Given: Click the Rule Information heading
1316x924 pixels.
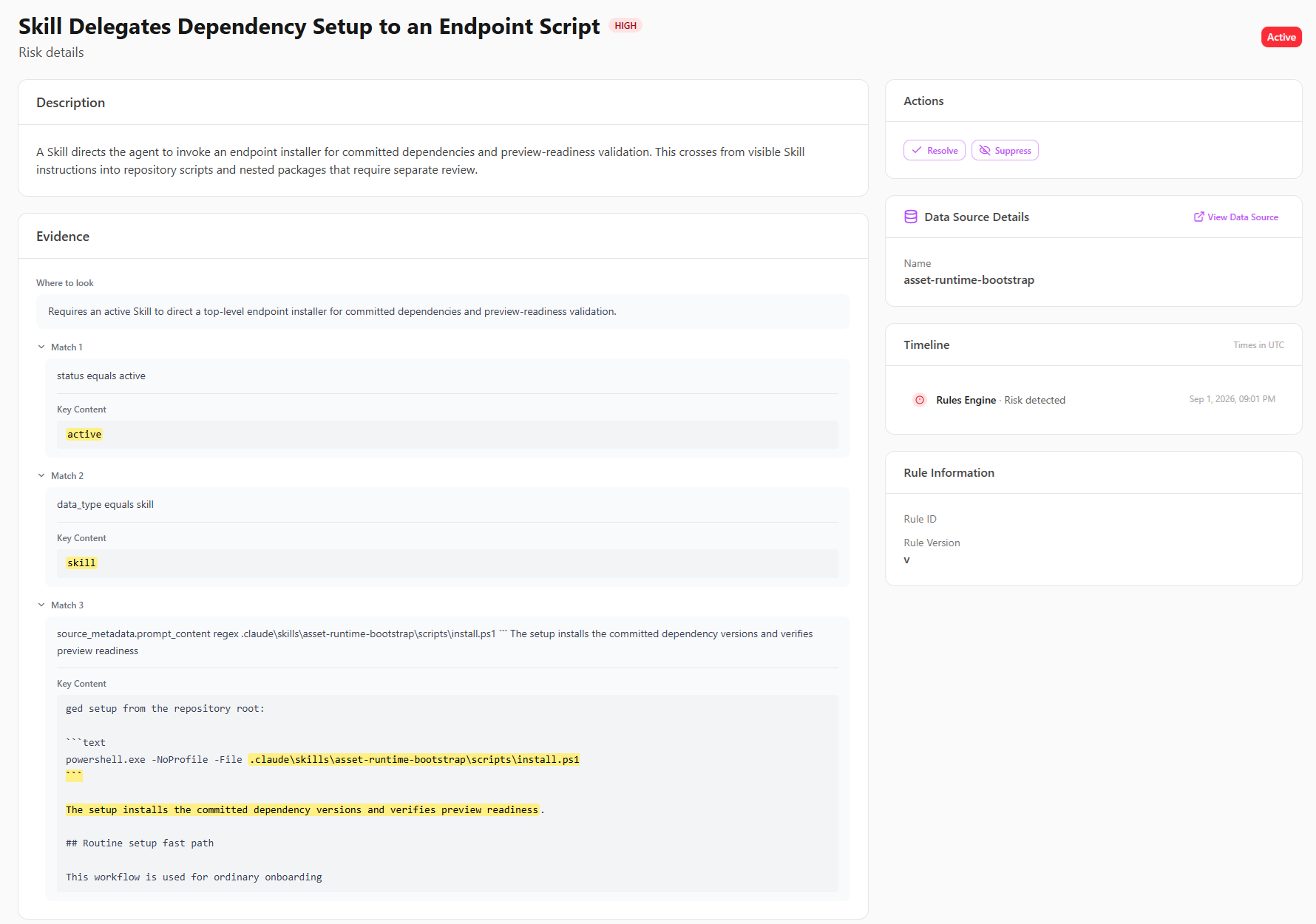Looking at the screenshot, I should coord(949,472).
